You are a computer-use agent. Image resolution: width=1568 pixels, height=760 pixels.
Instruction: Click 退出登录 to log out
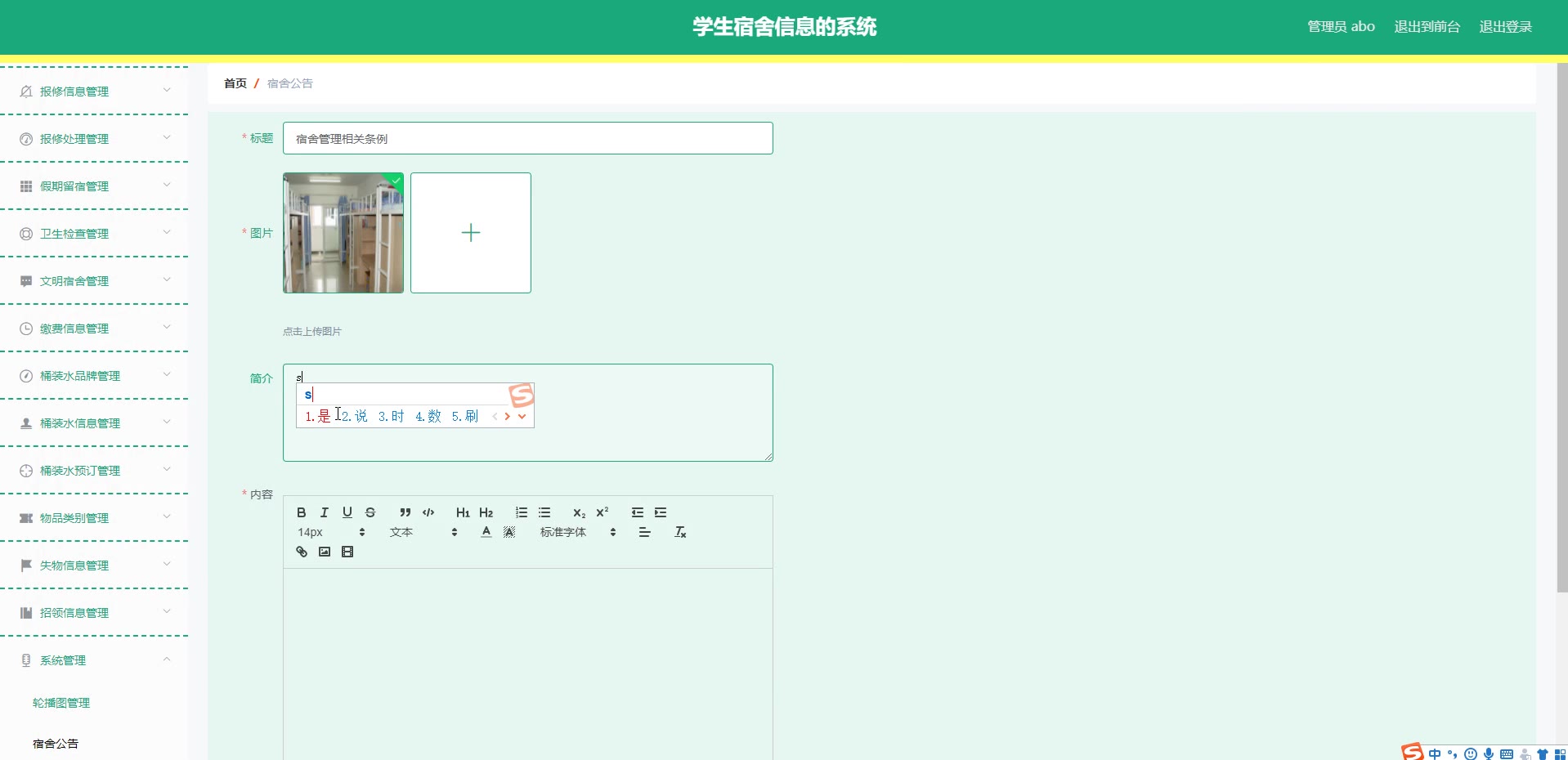click(x=1505, y=27)
